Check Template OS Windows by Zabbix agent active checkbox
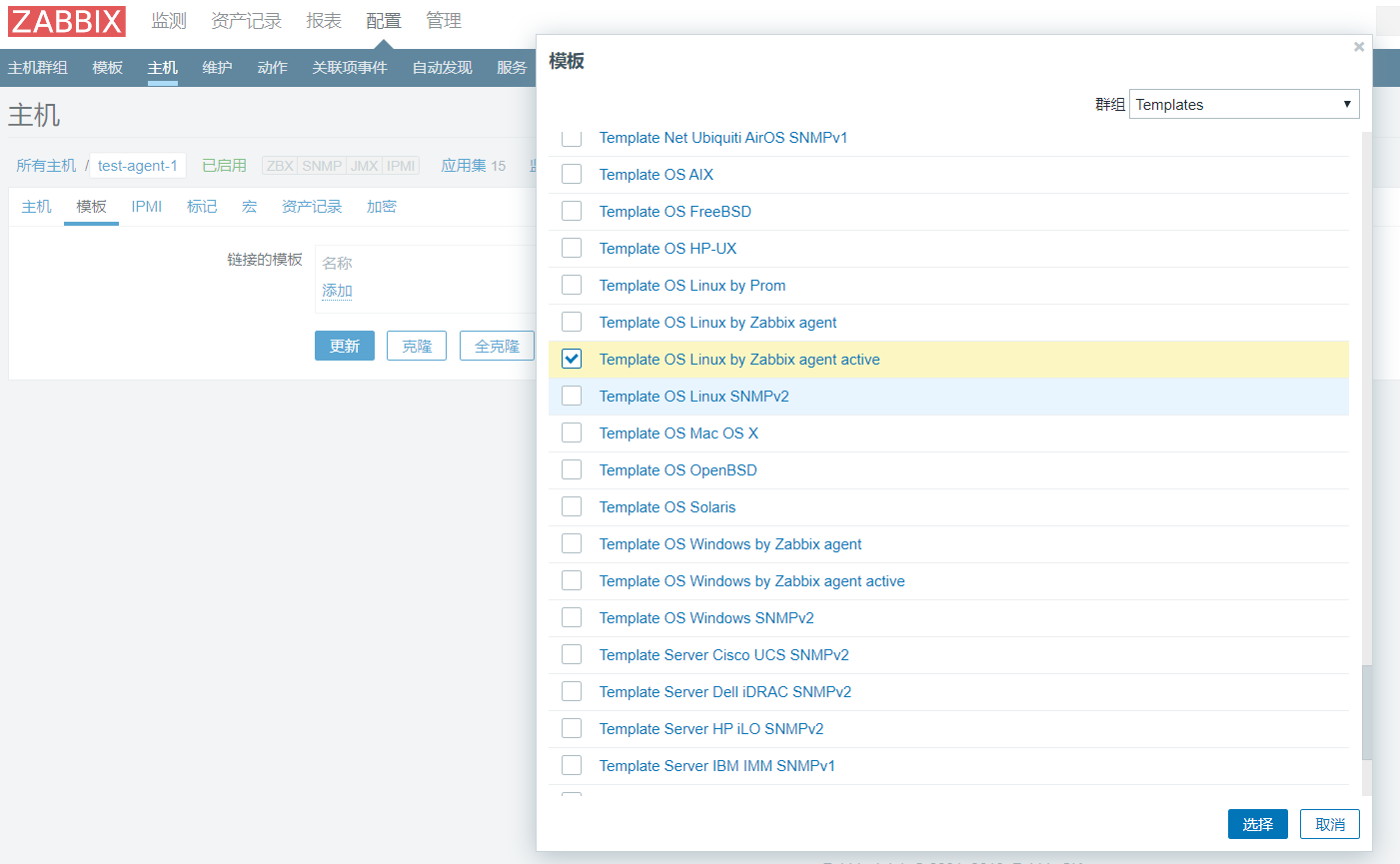This screenshot has height=864, width=1400. (x=572, y=580)
